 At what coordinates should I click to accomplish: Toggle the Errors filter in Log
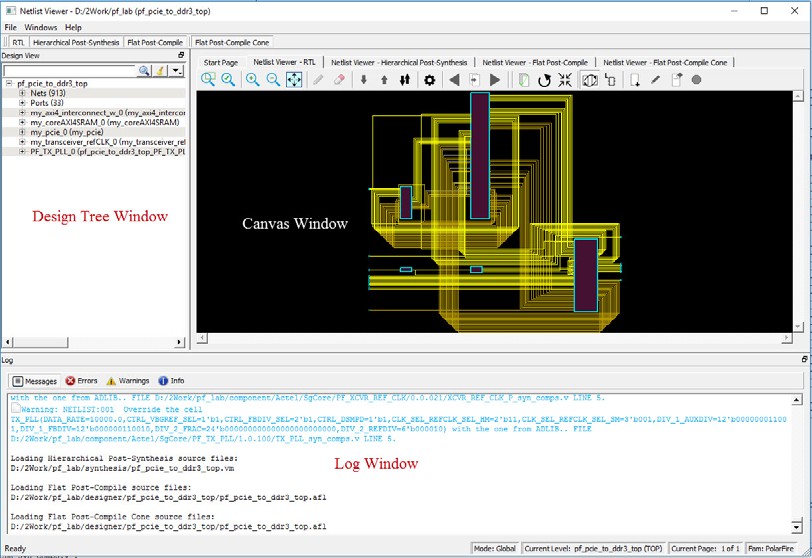click(x=82, y=381)
